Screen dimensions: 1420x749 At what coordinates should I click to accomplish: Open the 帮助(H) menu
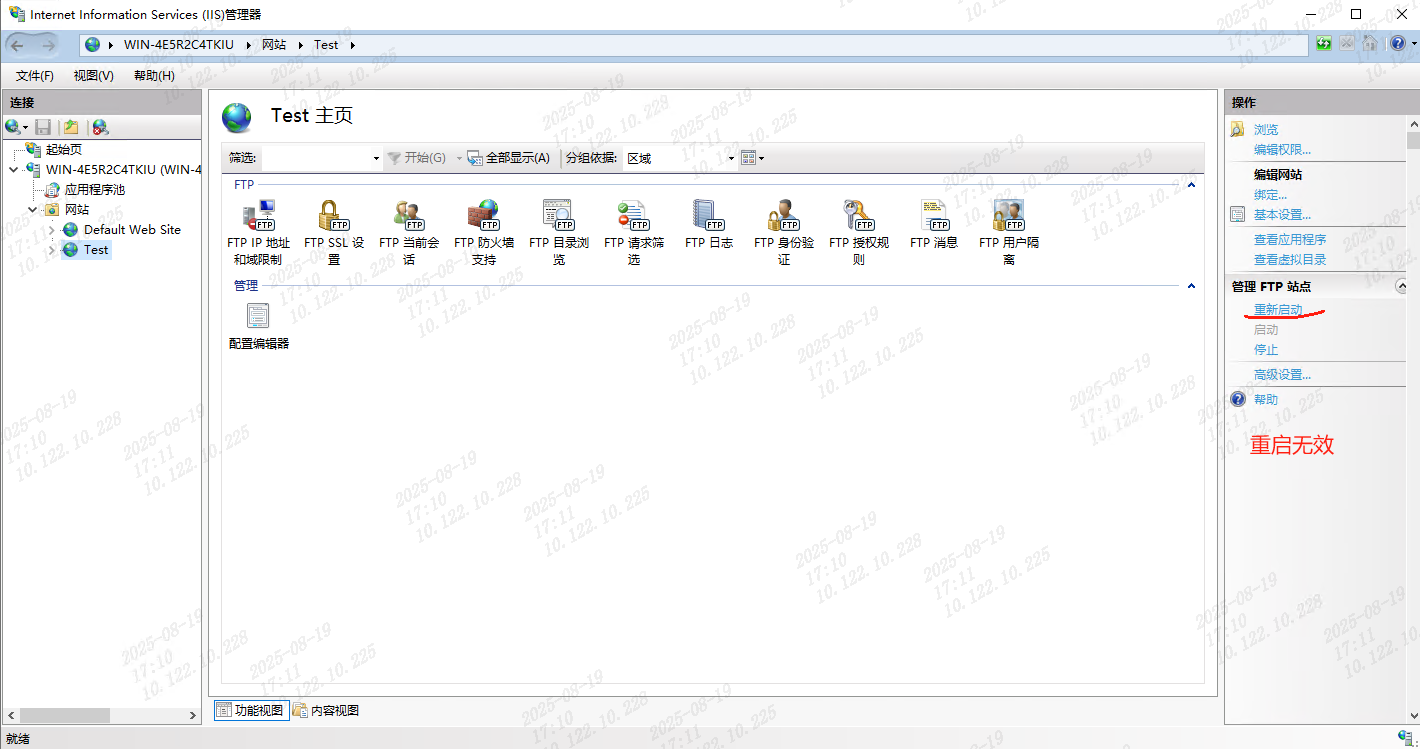[x=154, y=76]
